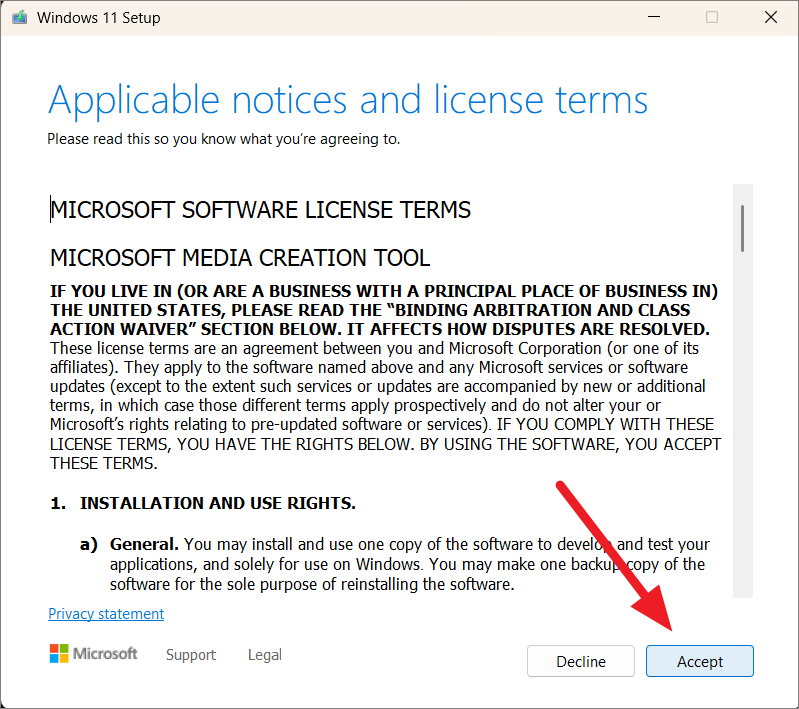Viewport: 799px width, 709px height.
Task: Open the Privacy statement link
Action: click(x=106, y=614)
